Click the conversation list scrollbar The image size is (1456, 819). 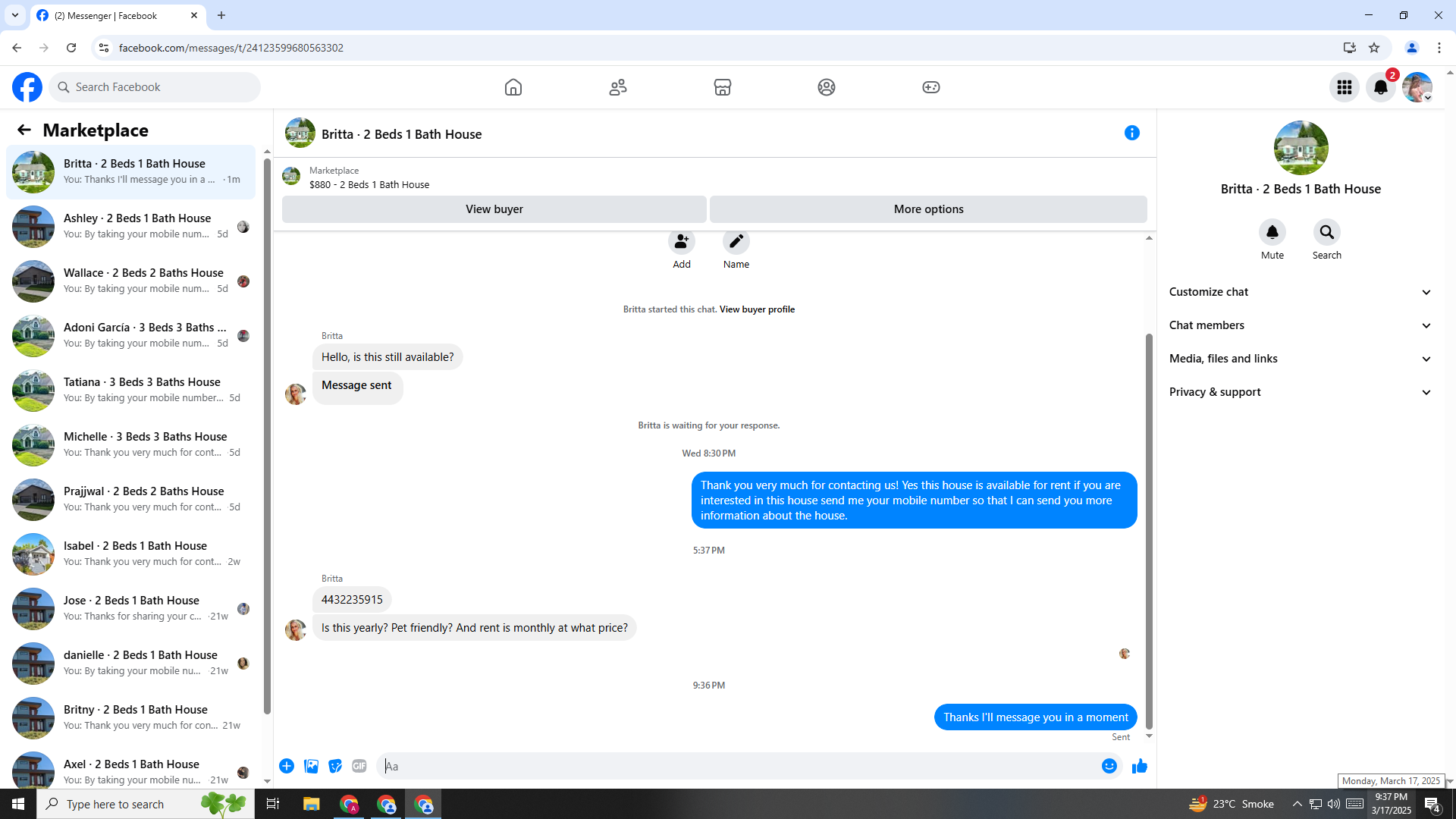pyautogui.click(x=267, y=436)
